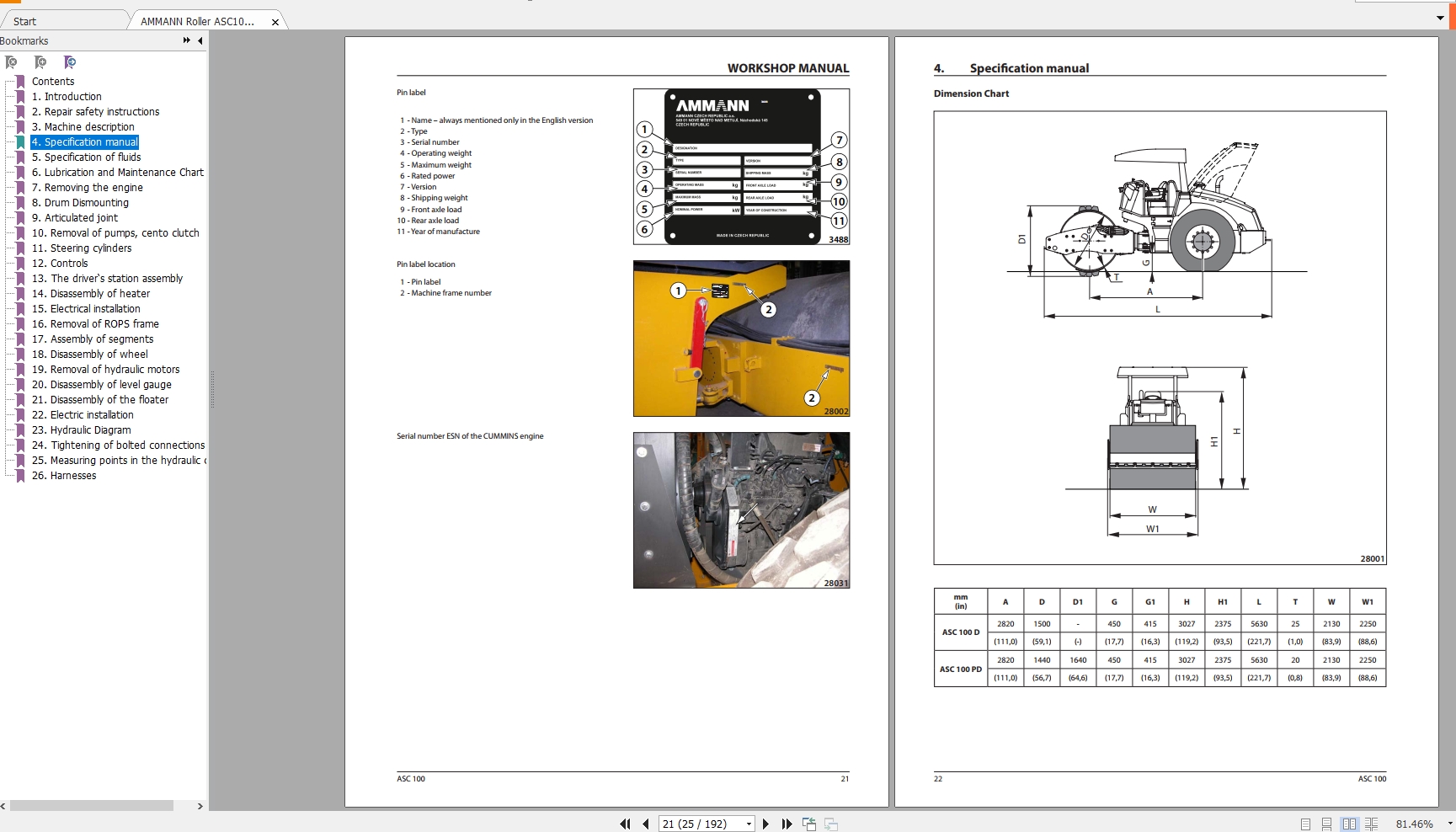This screenshot has height=832, width=1456.
Task: Go to 19. Removal of hydraulic motors
Action: [x=106, y=370]
